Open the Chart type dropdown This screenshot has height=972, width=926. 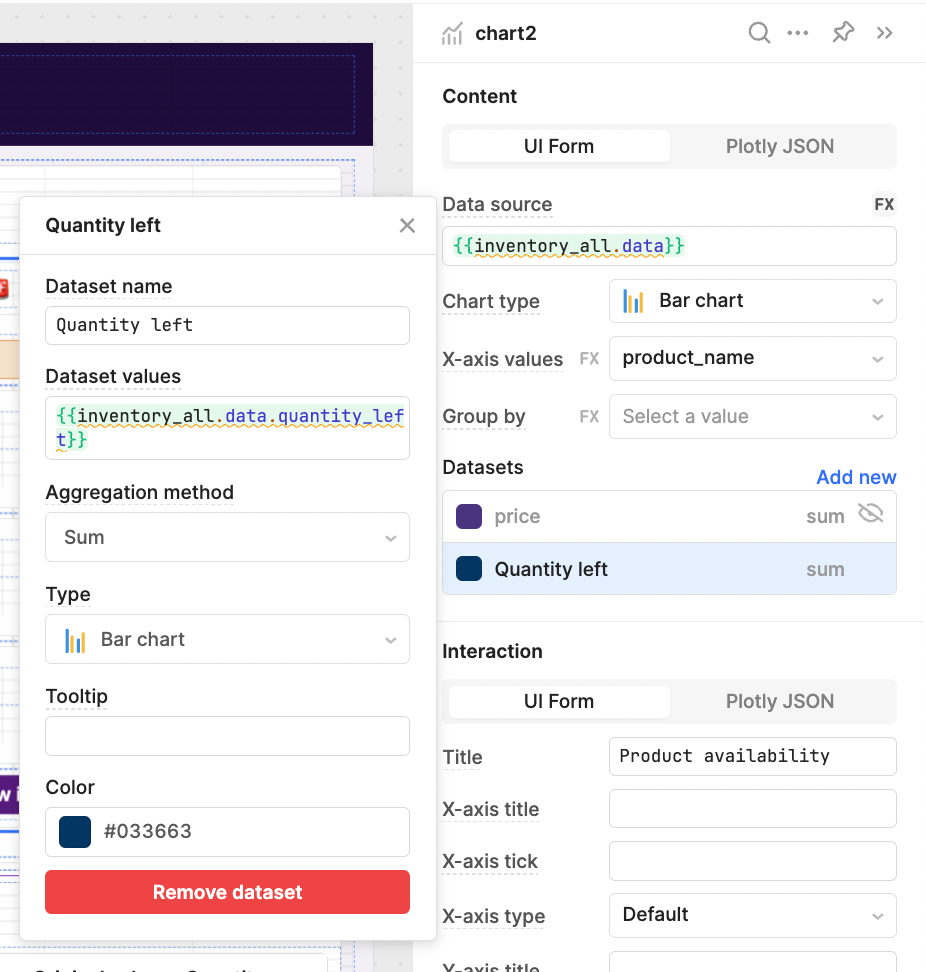point(752,301)
